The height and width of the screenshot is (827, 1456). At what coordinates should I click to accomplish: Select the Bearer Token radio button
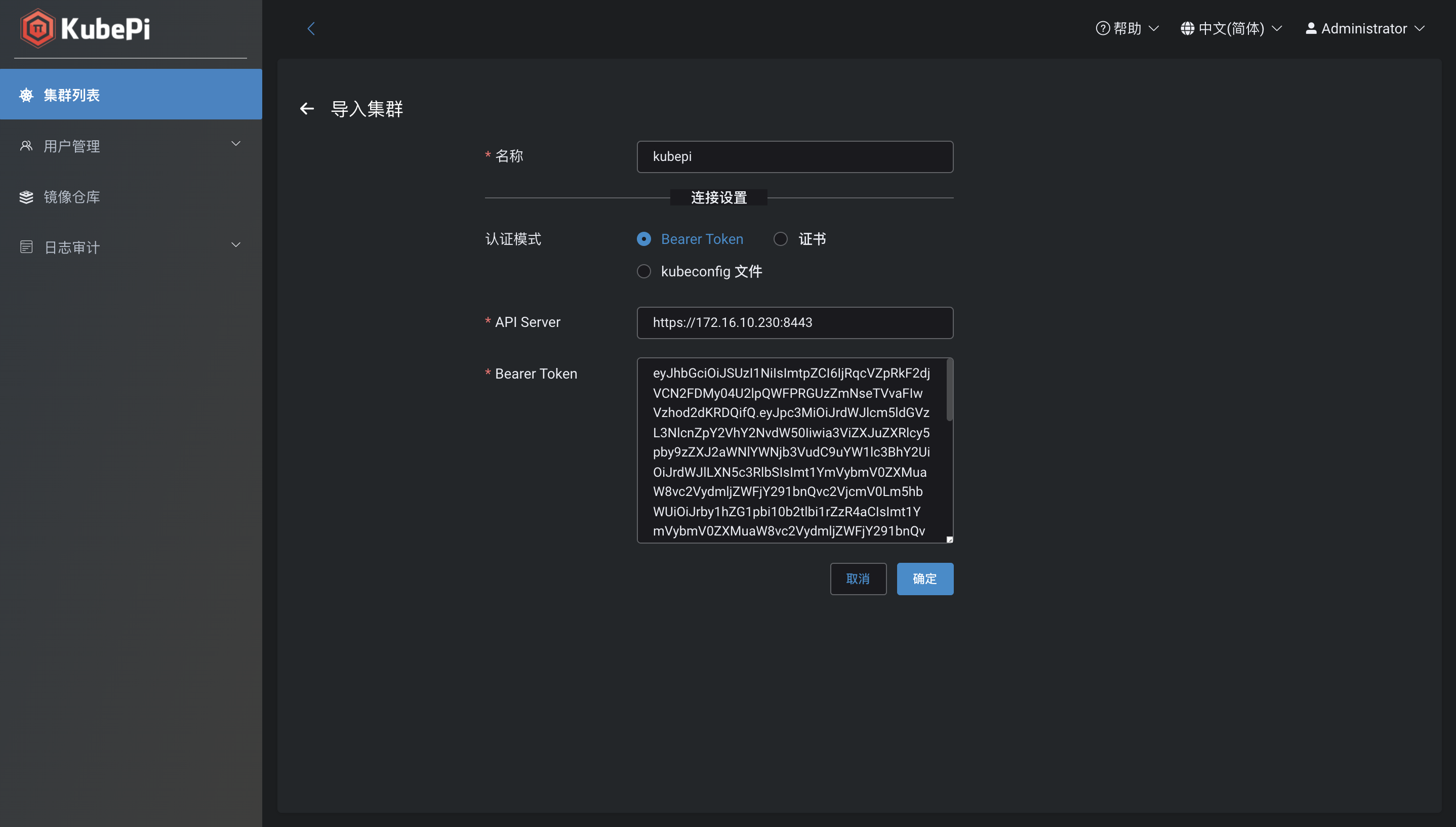click(x=643, y=238)
